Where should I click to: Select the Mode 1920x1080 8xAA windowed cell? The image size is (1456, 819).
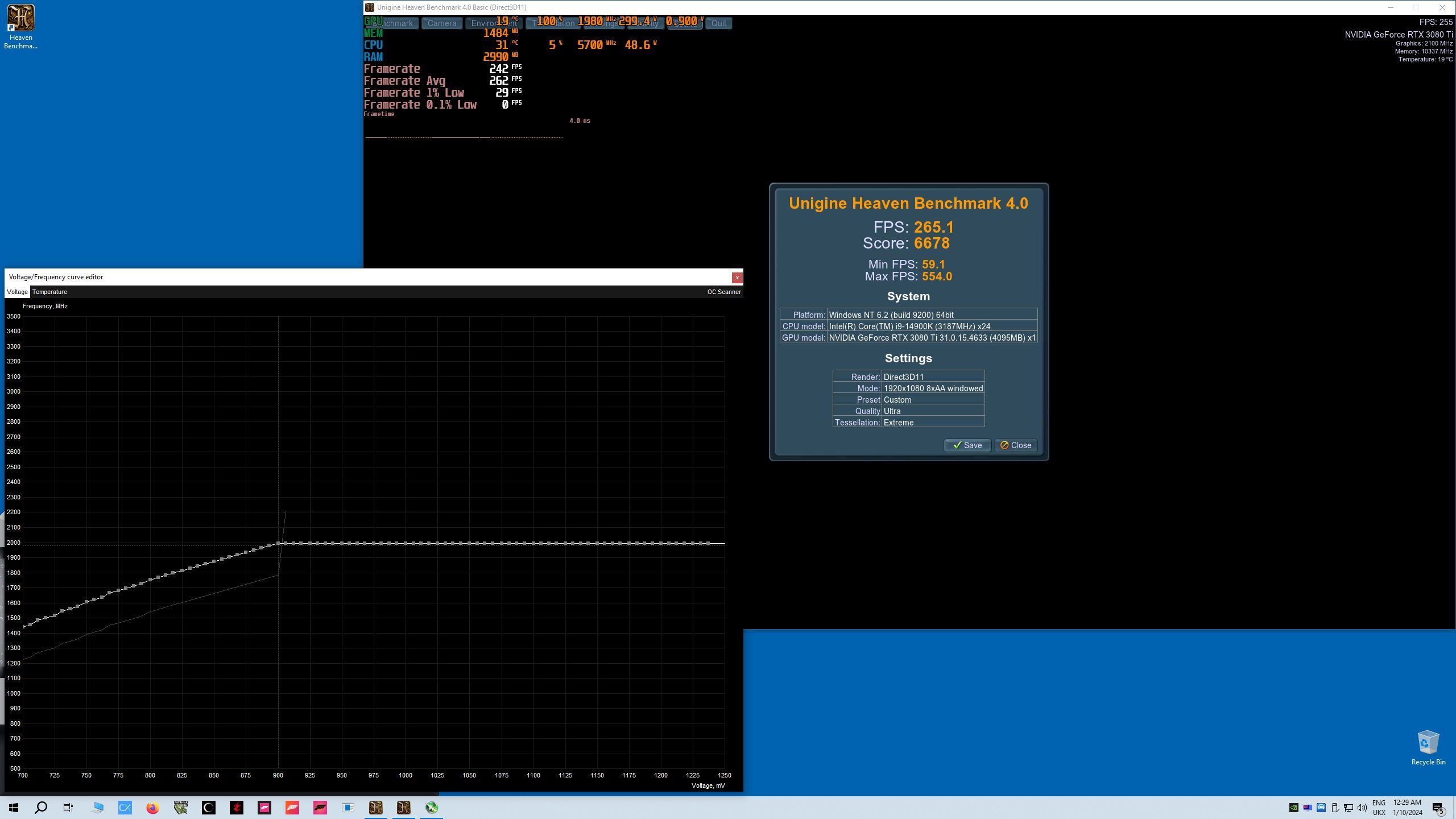[933, 388]
